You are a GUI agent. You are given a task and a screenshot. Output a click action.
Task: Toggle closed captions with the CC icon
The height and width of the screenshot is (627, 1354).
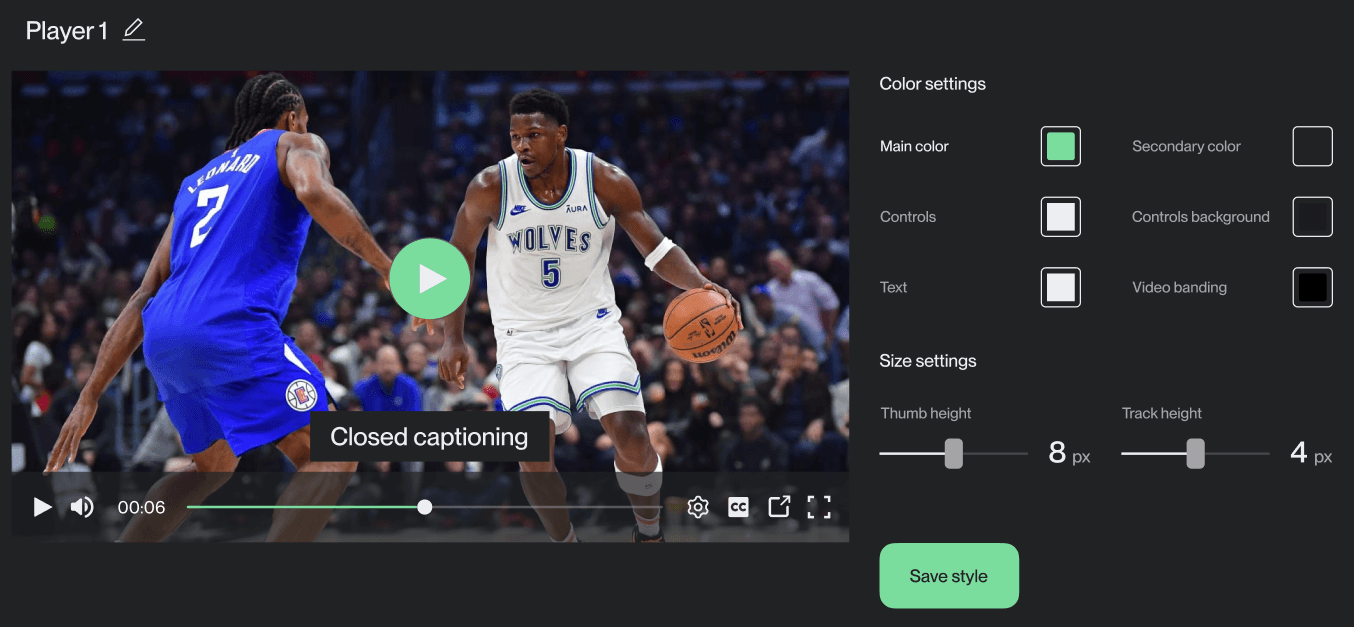coord(738,507)
